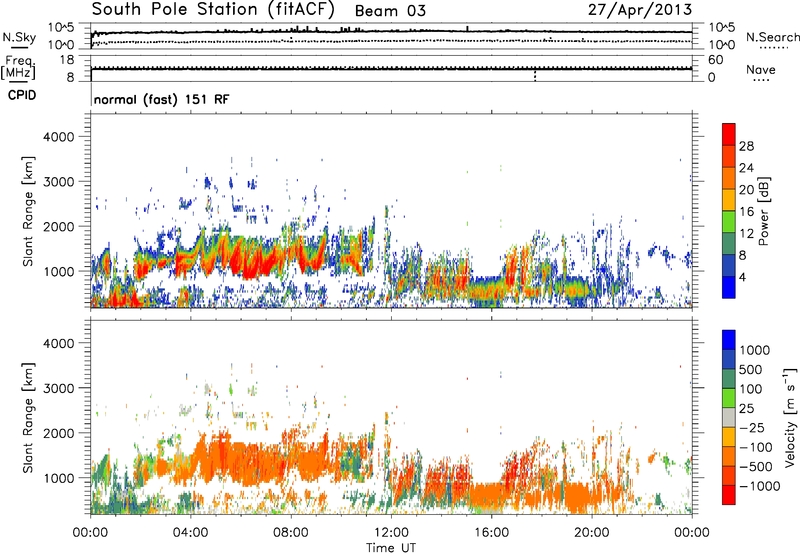This screenshot has height=554, width=800.
Task: Click the 'Power [dB]' colorbar title
Action: (x=764, y=211)
